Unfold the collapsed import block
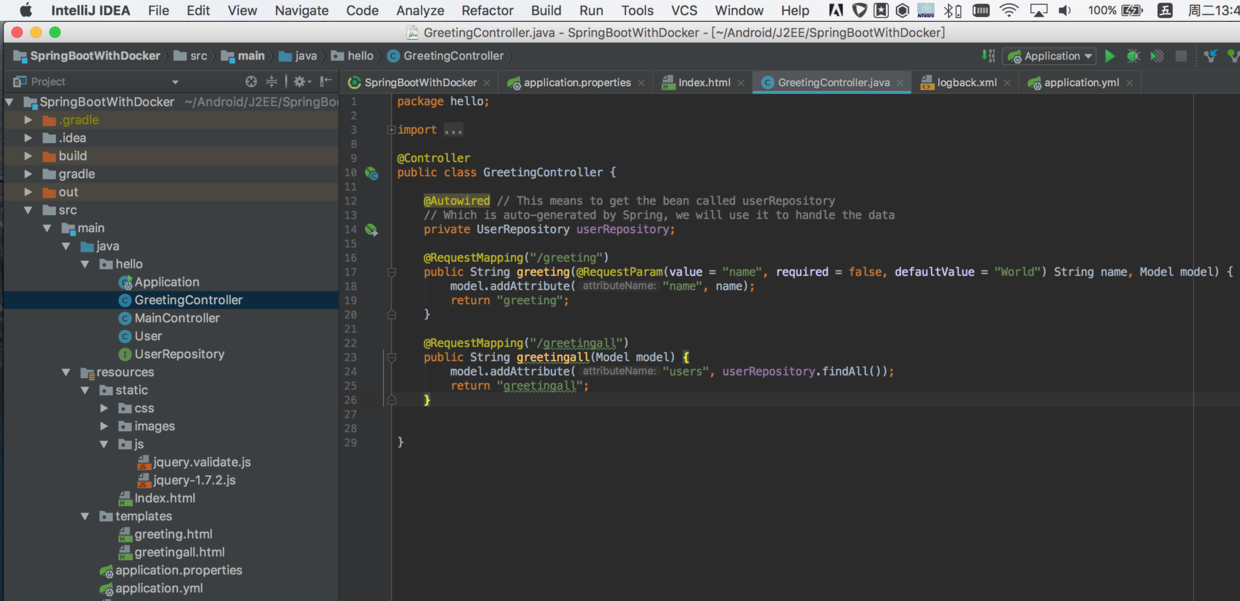Screen dimensions: 1240x601 392,130
